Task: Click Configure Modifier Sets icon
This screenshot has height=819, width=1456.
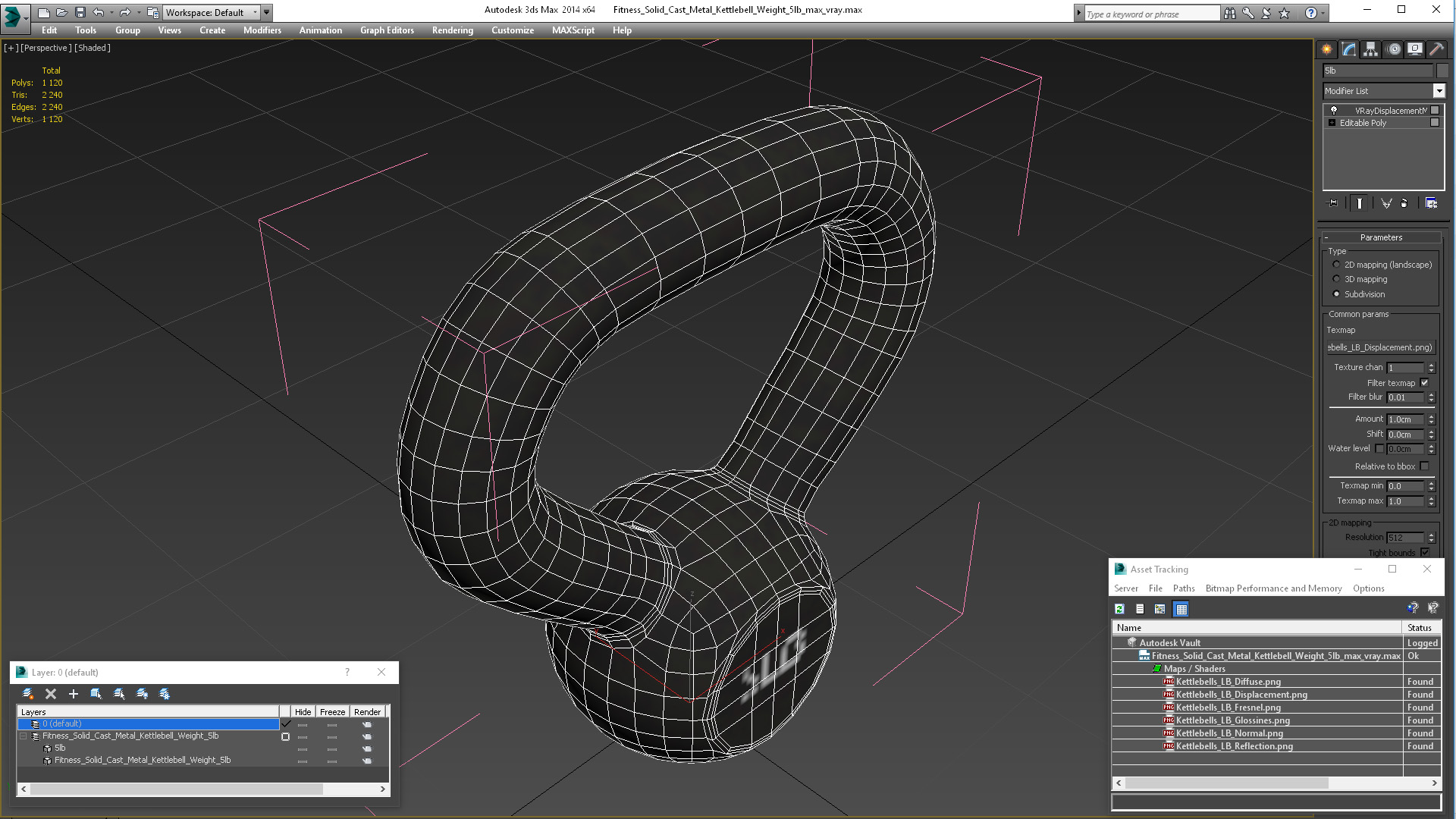Action: (x=1432, y=203)
